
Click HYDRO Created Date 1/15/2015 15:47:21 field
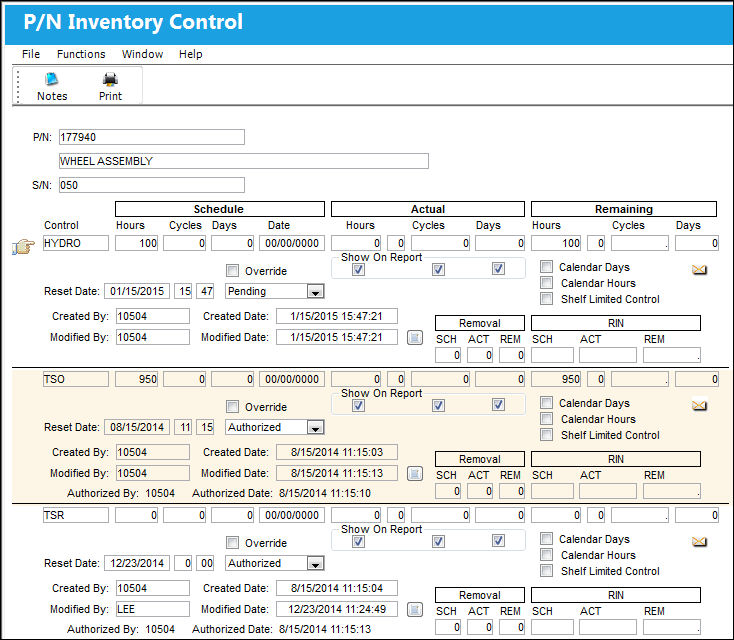(x=337, y=316)
